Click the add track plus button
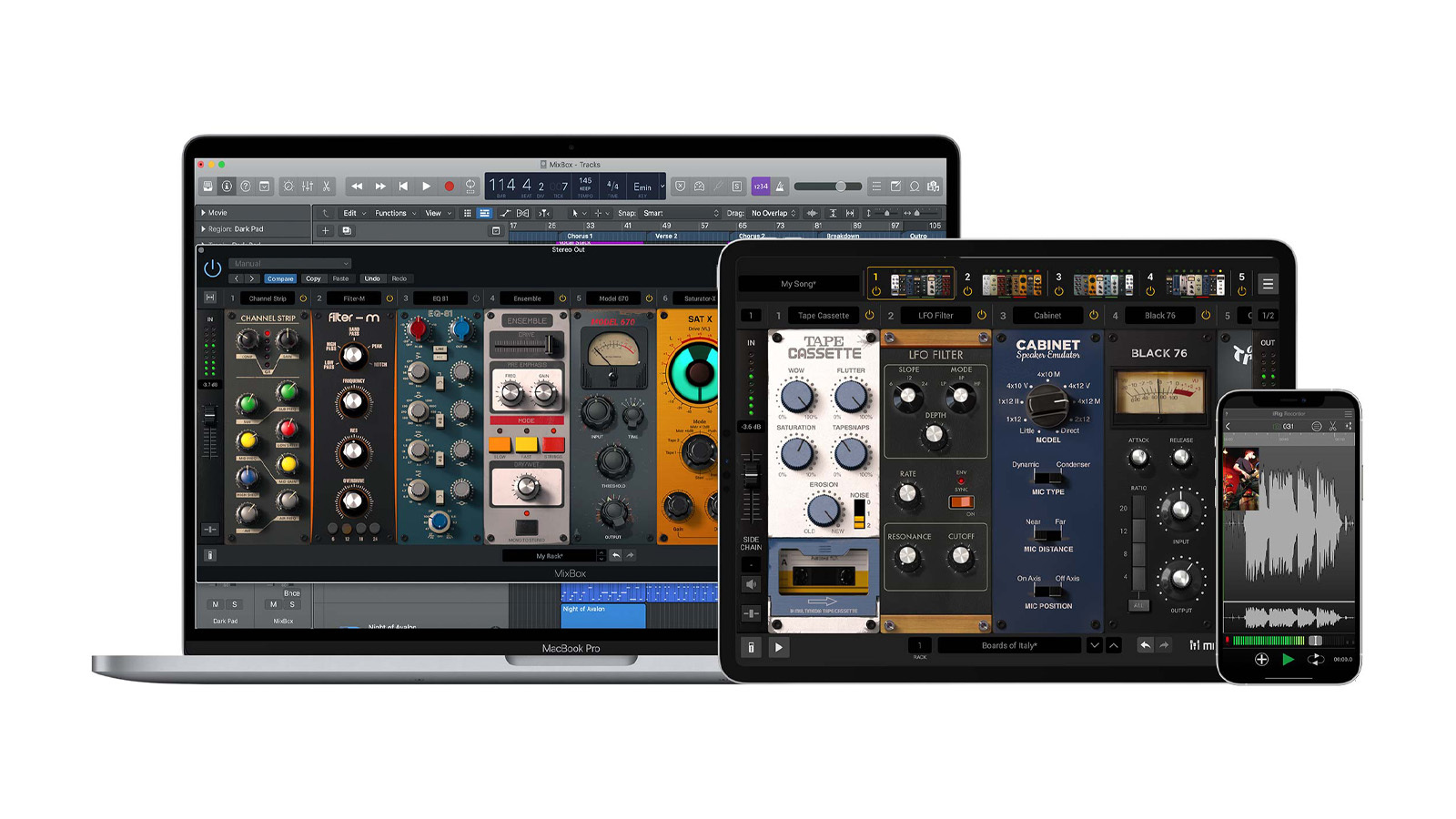Viewport: 1456px width, 819px height. (x=325, y=231)
